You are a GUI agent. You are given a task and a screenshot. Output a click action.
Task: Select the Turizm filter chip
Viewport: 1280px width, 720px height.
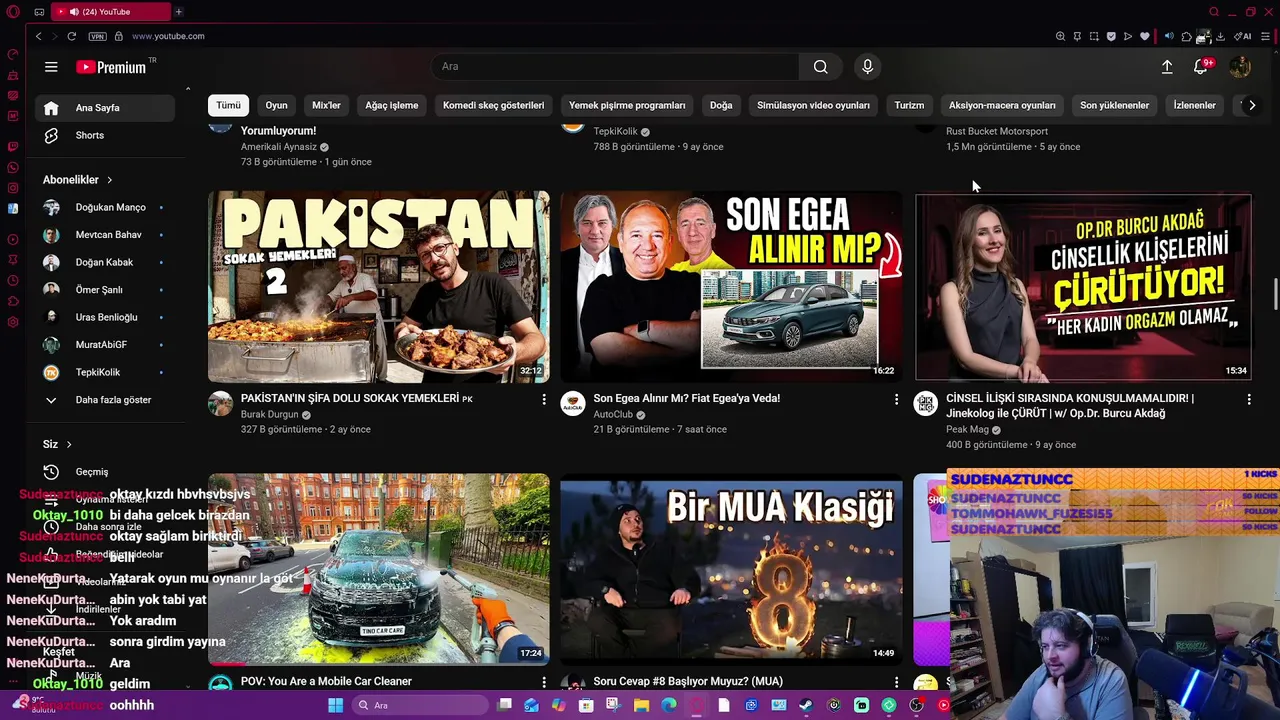(x=909, y=105)
